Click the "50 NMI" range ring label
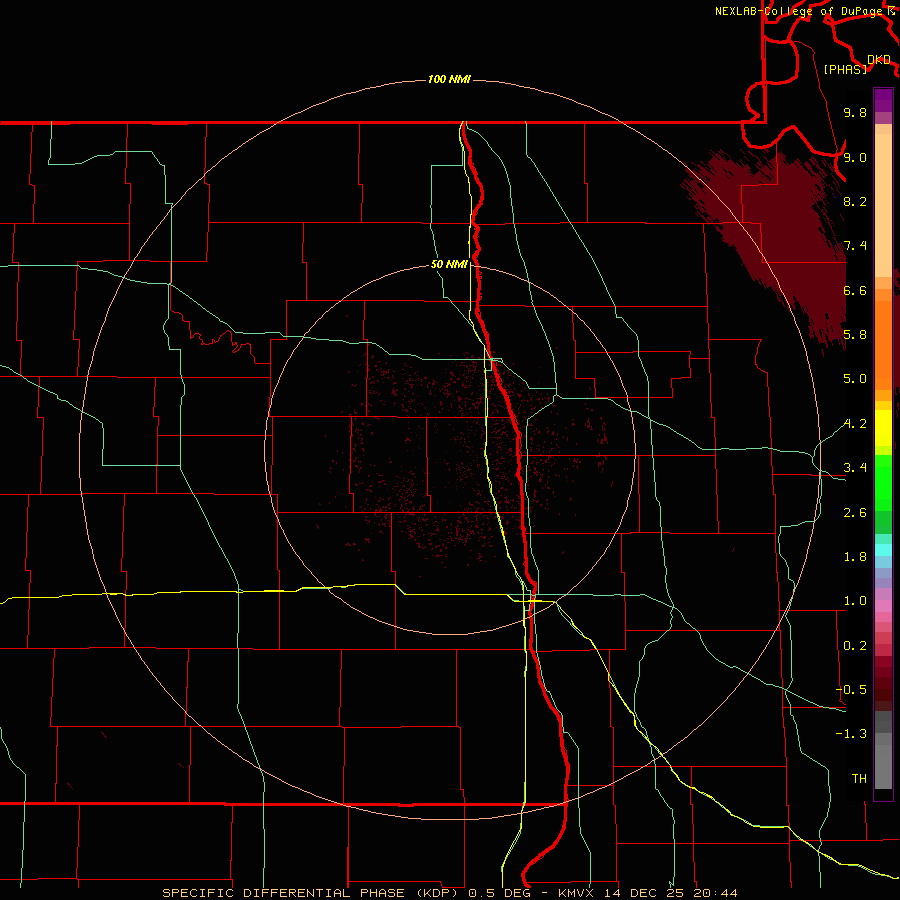The image size is (900, 900). coord(449,264)
